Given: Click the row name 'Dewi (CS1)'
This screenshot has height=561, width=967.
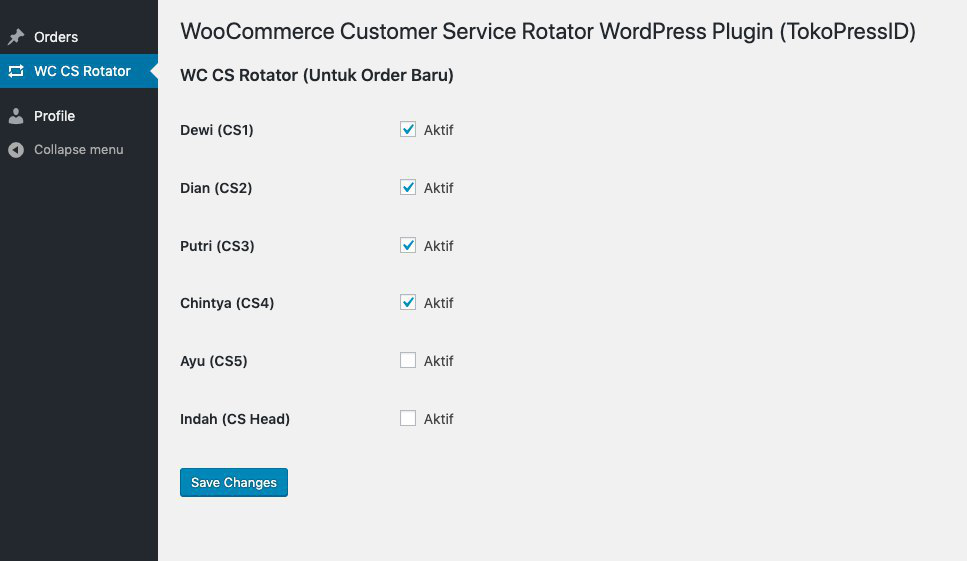Looking at the screenshot, I should [x=216, y=130].
